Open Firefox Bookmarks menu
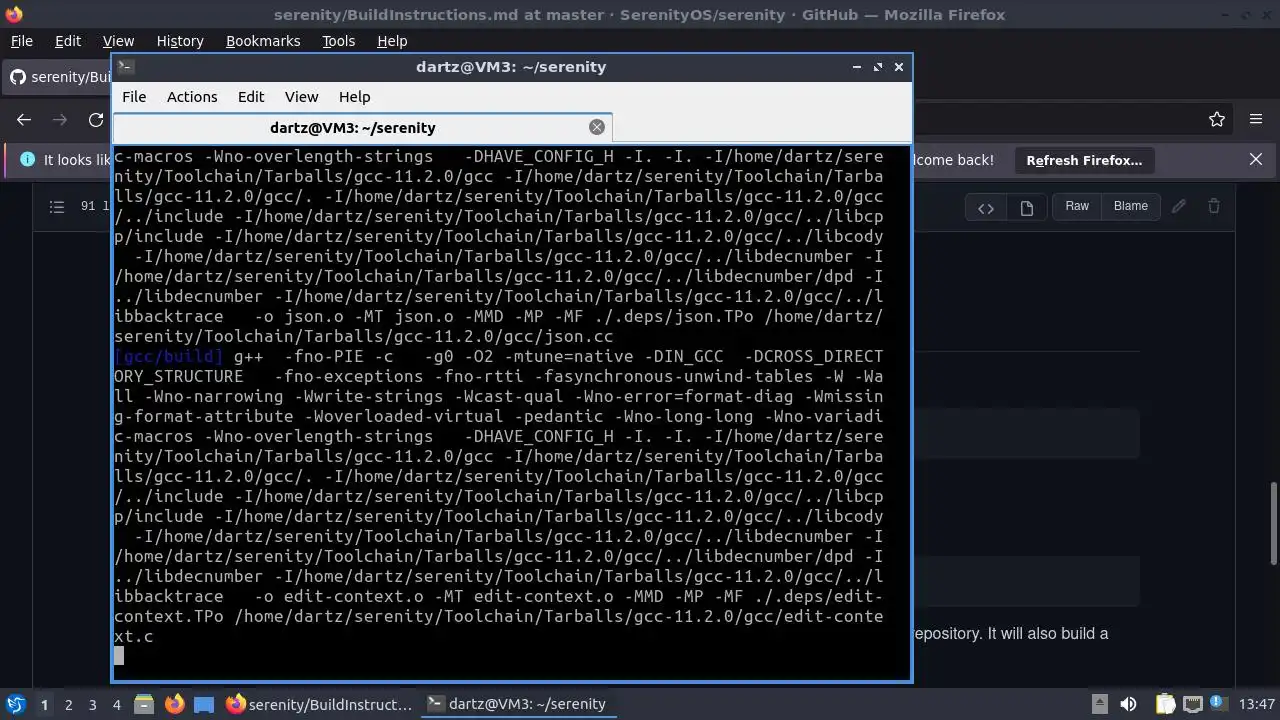This screenshot has width=1280, height=720. coord(263,41)
